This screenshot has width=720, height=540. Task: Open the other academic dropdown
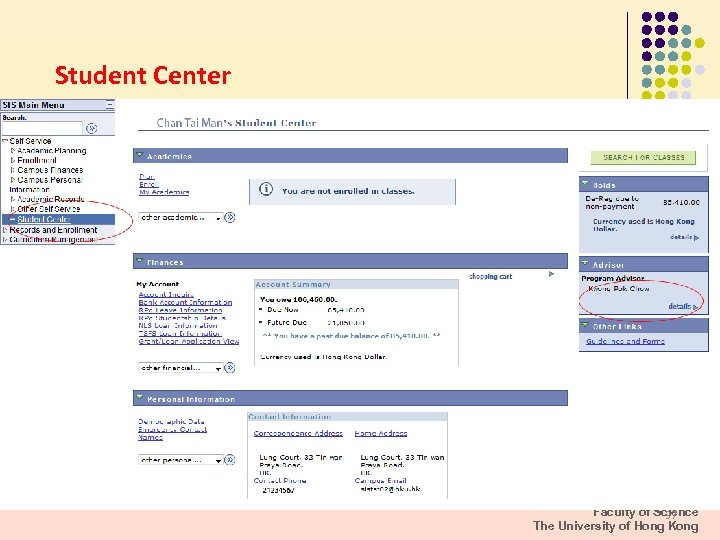[180, 217]
